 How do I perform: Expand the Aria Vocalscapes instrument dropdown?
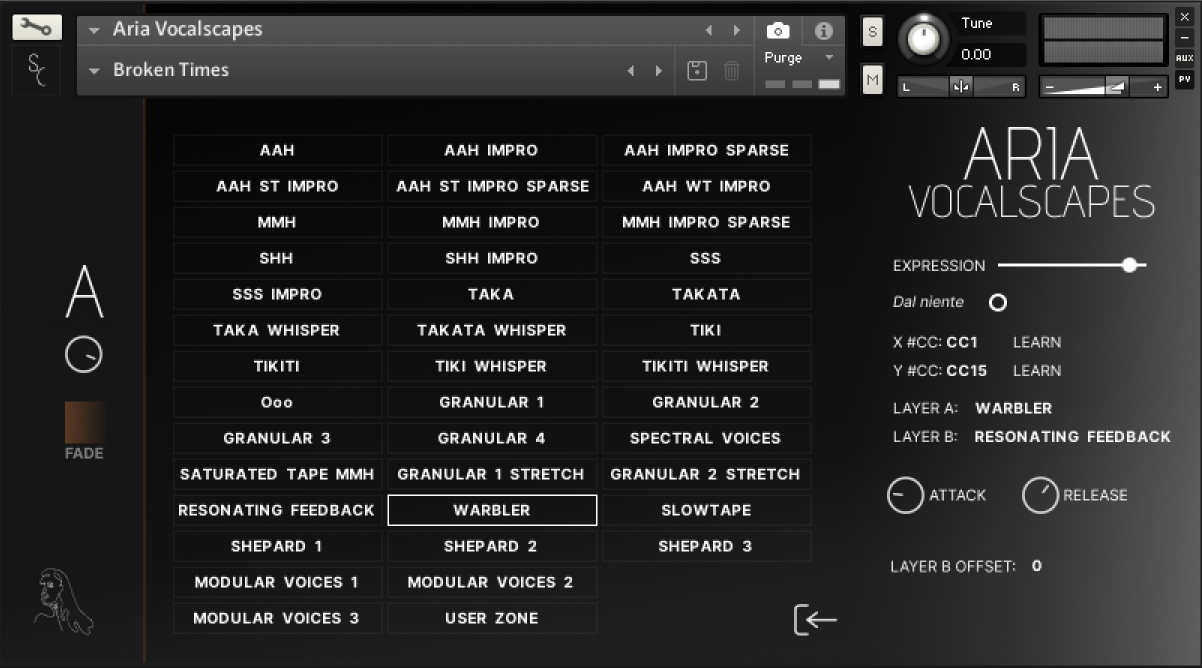click(94, 30)
